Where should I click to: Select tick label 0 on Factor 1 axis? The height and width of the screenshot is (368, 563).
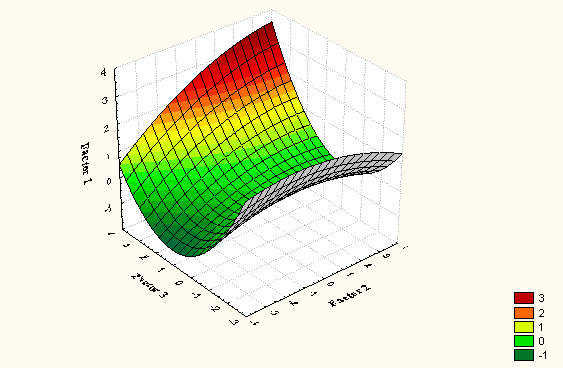(x=109, y=182)
